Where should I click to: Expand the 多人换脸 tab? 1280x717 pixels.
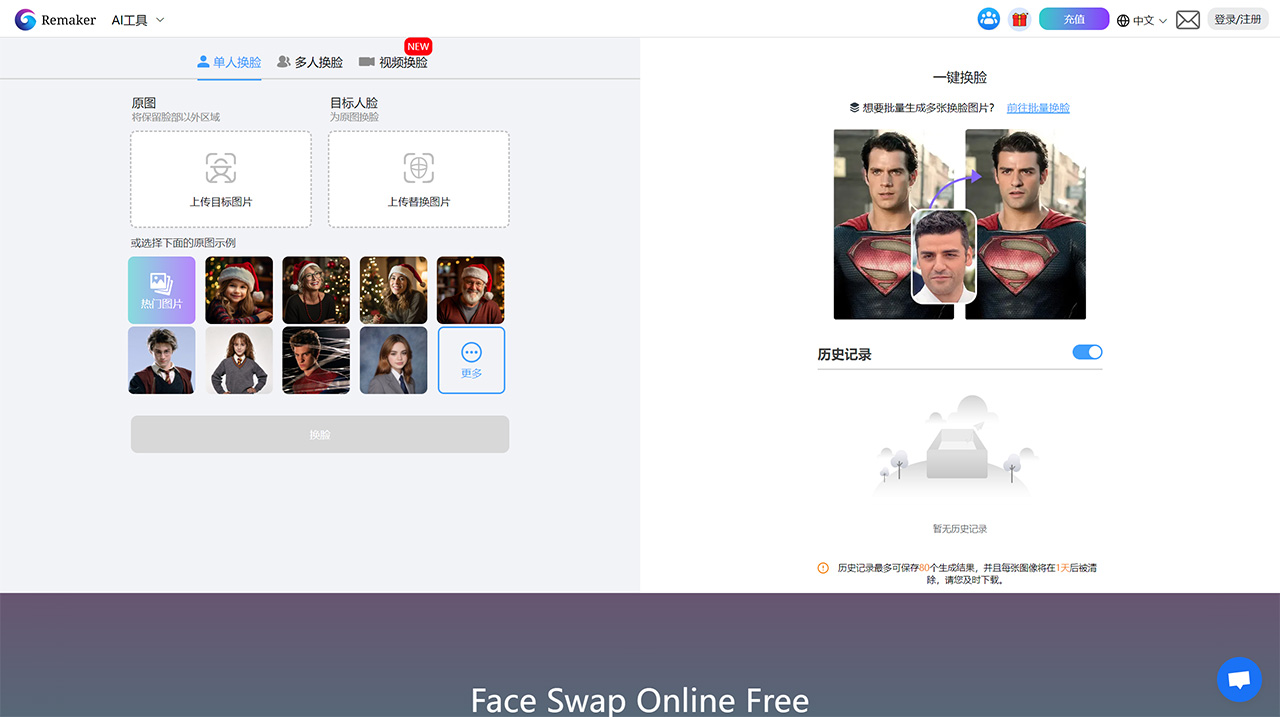point(309,61)
